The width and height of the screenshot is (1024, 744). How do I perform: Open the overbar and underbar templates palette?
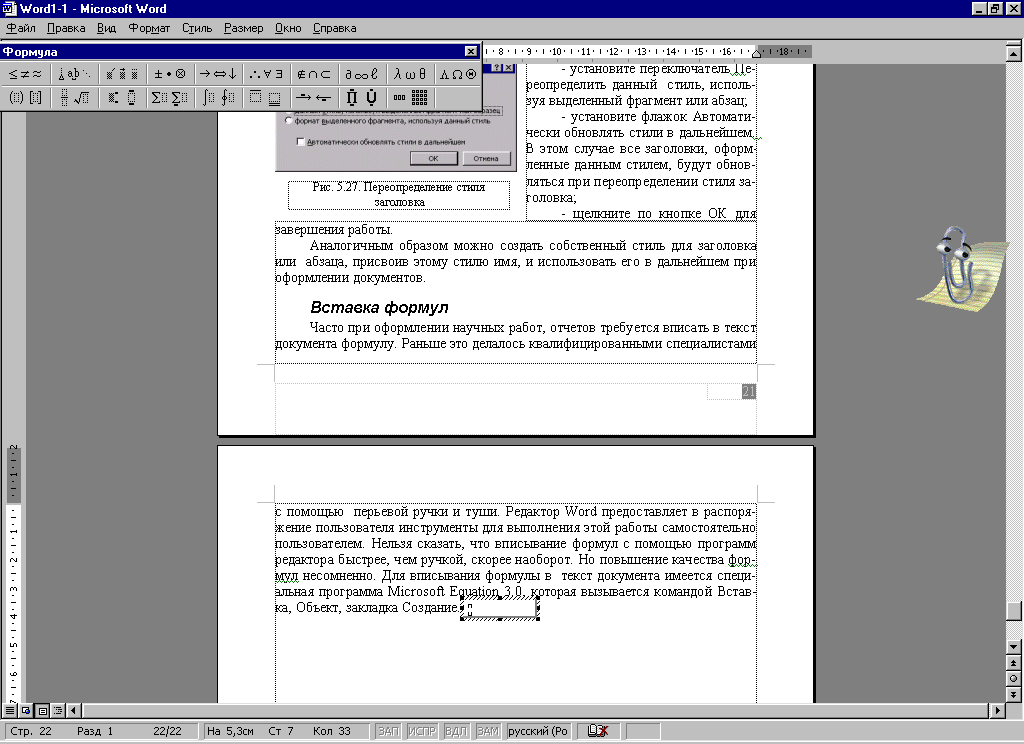(x=266, y=98)
